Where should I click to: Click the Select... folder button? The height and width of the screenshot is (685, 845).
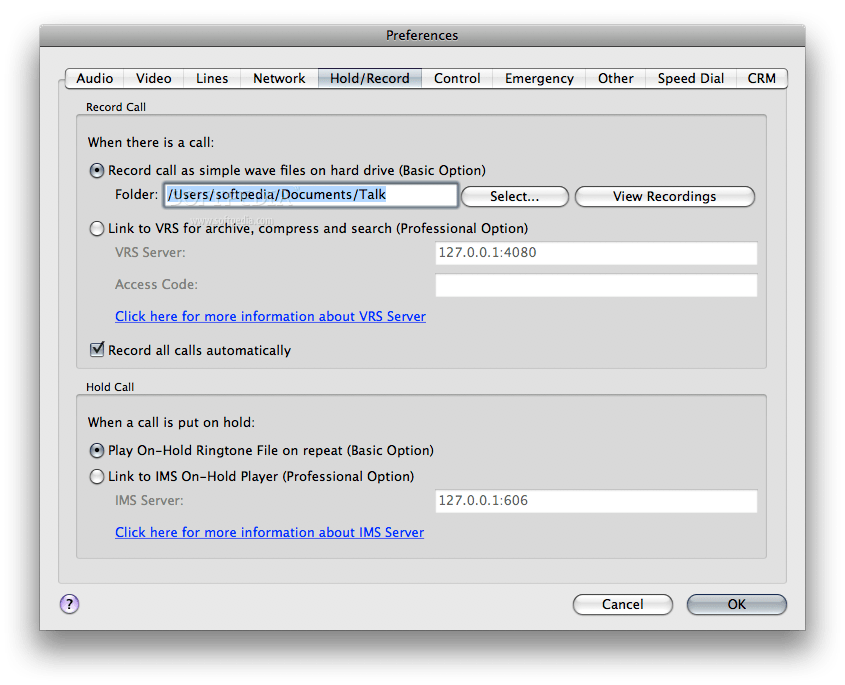click(x=514, y=196)
